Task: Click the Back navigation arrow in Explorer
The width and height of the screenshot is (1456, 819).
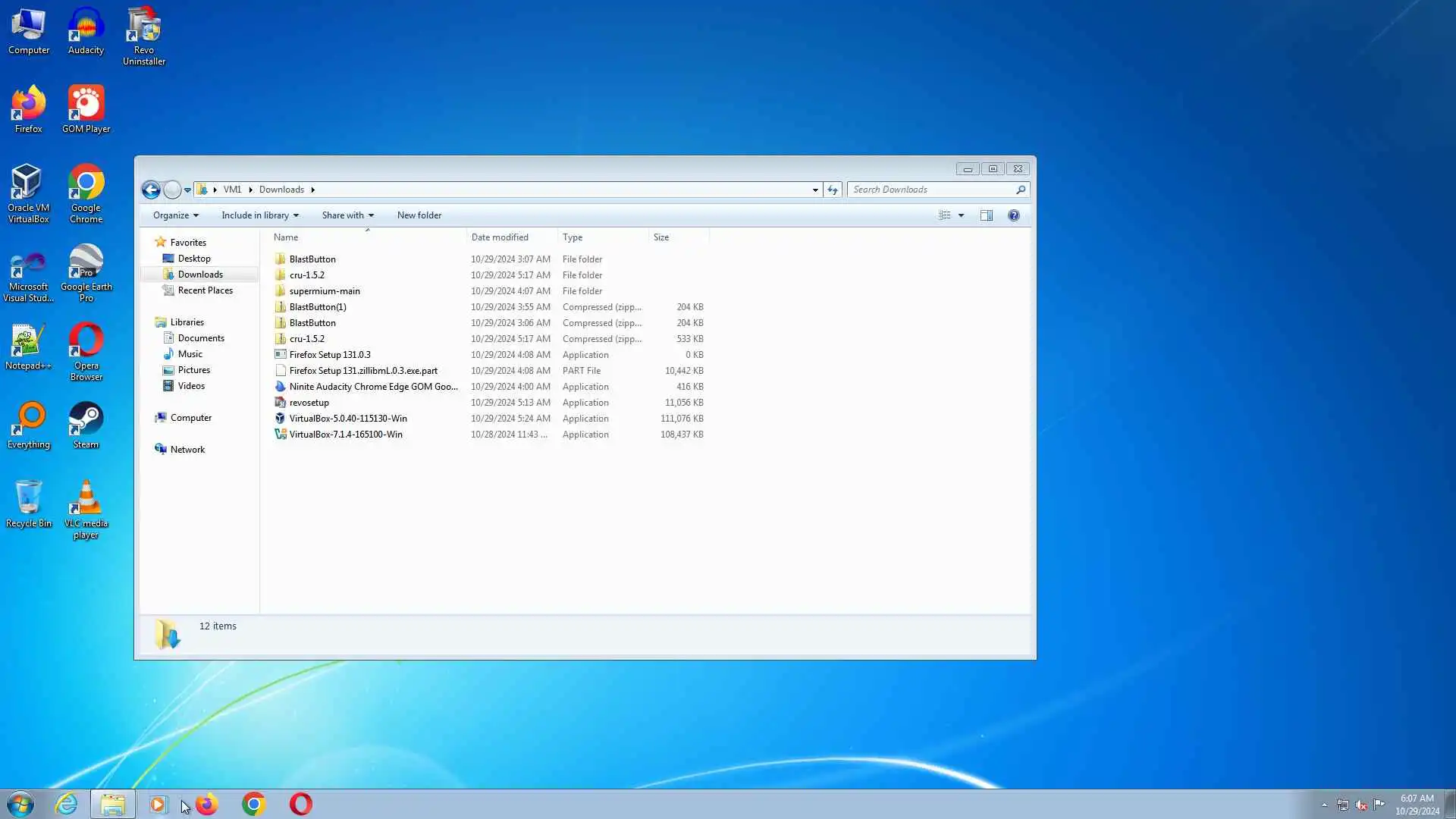Action: tap(151, 190)
